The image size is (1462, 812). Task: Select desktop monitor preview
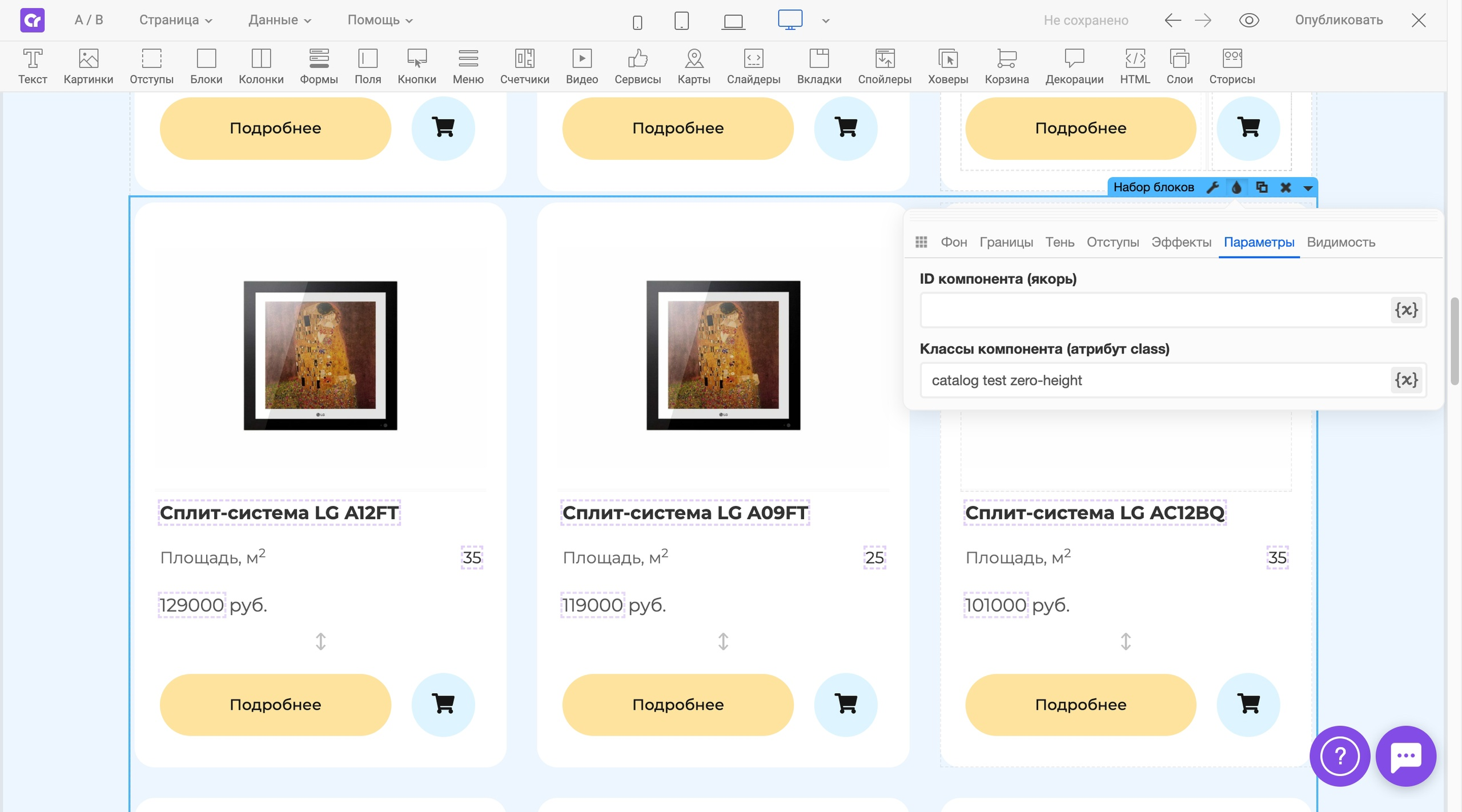click(x=790, y=20)
